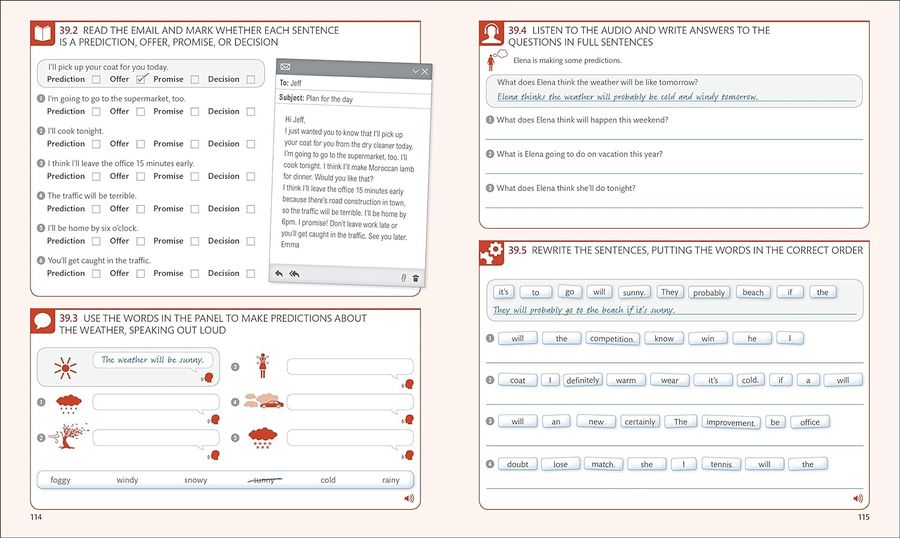This screenshot has width=900, height=538.
Task: Click the headphones listener icon for exercise 39.4
Action: coord(491,33)
